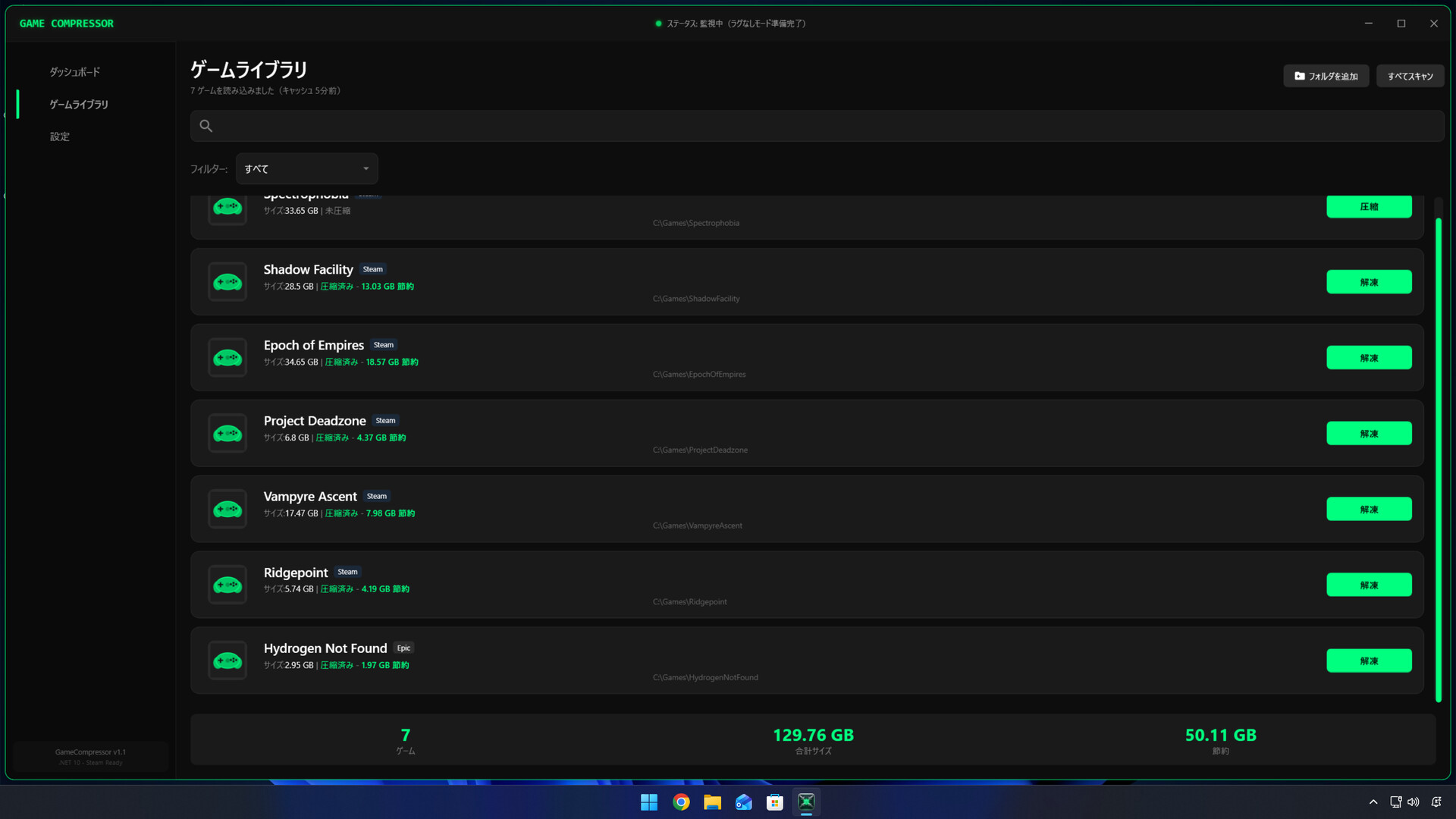
Task: Click the Vampyre Ascent gamepad icon
Action: pos(227,510)
